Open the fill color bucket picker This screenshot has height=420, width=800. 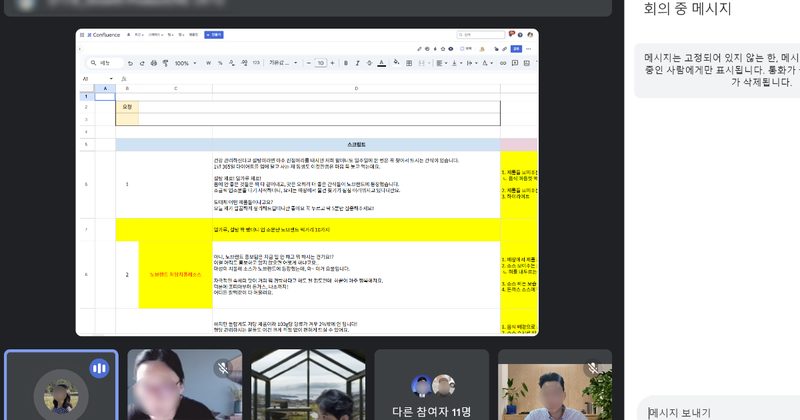[396, 62]
